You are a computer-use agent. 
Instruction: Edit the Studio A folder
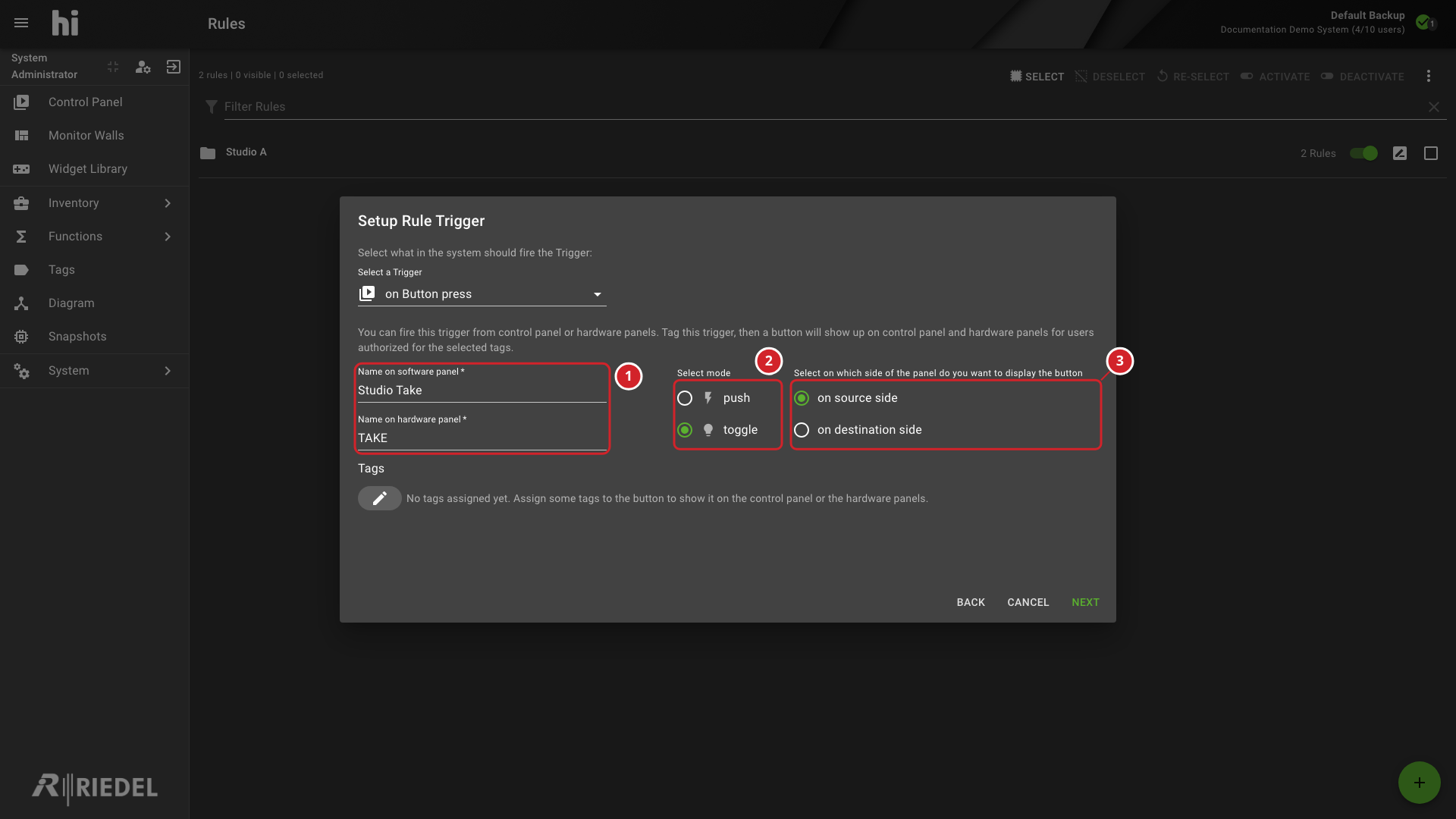coord(1400,153)
